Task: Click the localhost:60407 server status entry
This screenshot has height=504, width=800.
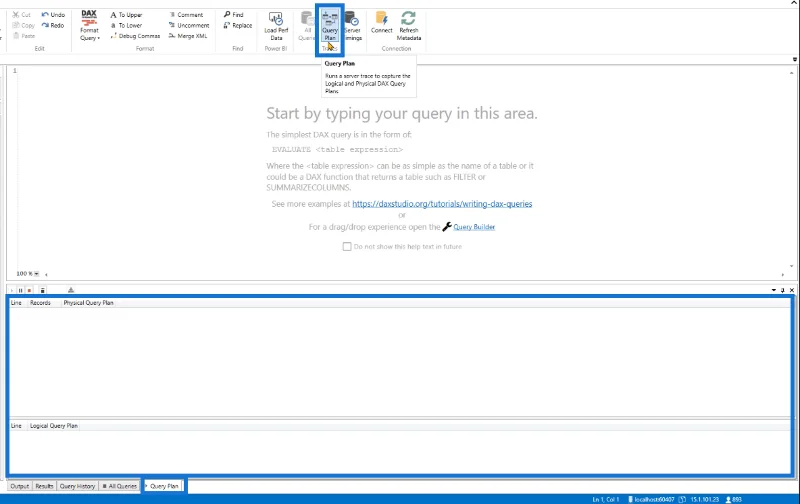Action: (651, 499)
